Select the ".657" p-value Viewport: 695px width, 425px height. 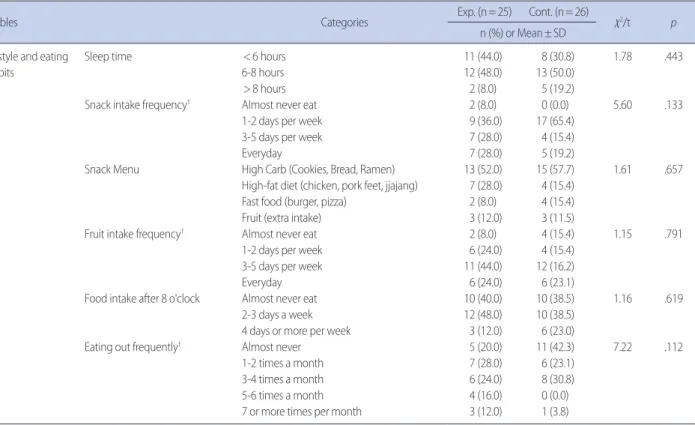coord(673,170)
